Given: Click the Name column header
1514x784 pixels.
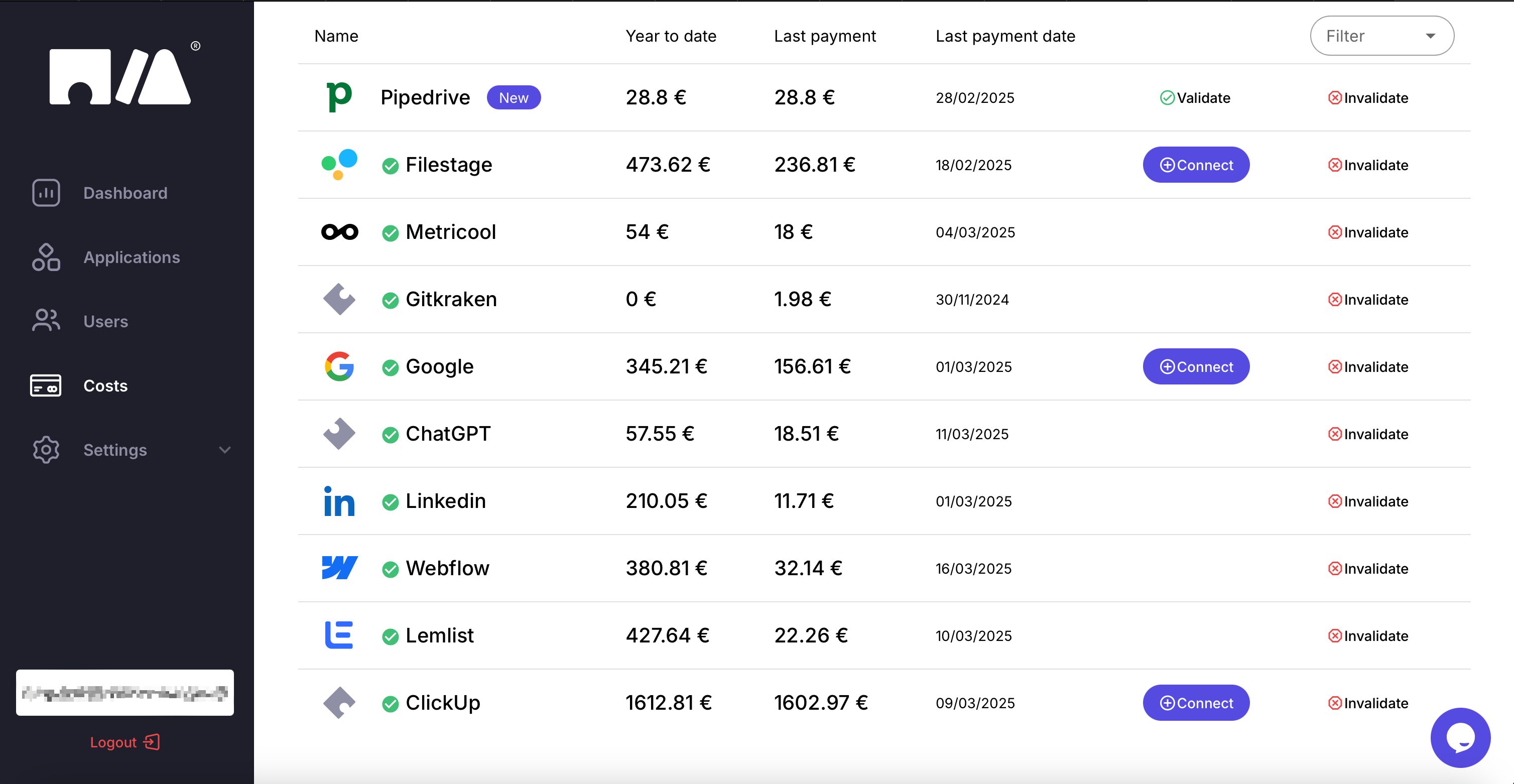Looking at the screenshot, I should pyautogui.click(x=336, y=36).
